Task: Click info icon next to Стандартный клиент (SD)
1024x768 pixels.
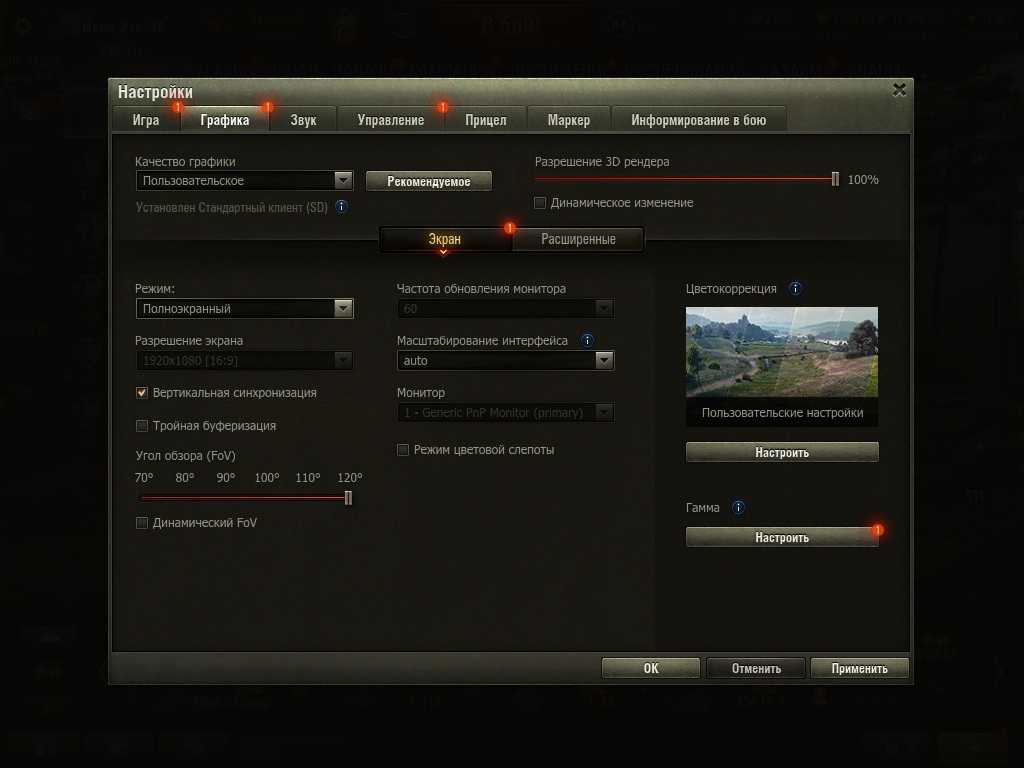Action: coord(342,207)
